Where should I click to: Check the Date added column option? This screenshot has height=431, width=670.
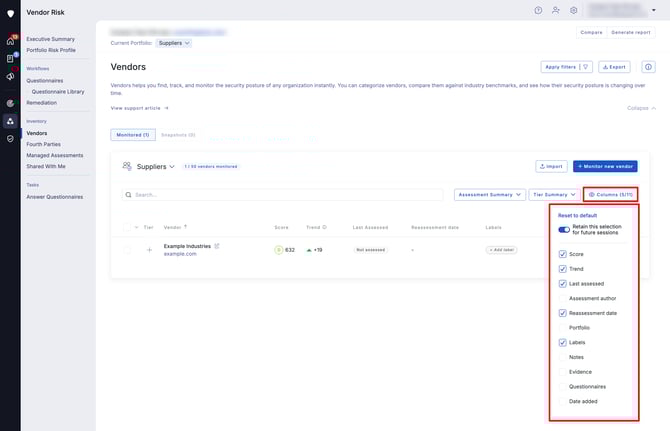point(562,401)
